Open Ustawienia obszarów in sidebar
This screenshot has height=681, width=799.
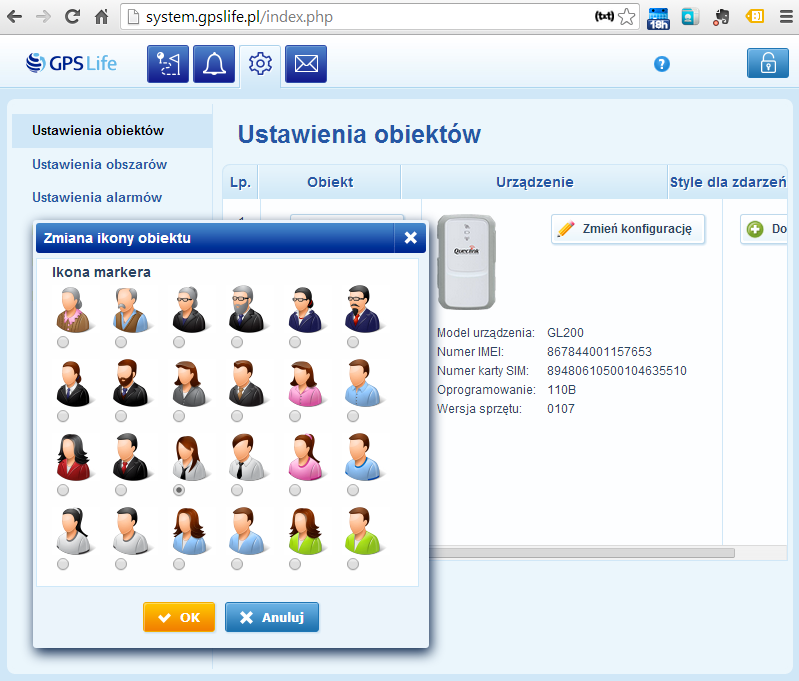(x=99, y=164)
